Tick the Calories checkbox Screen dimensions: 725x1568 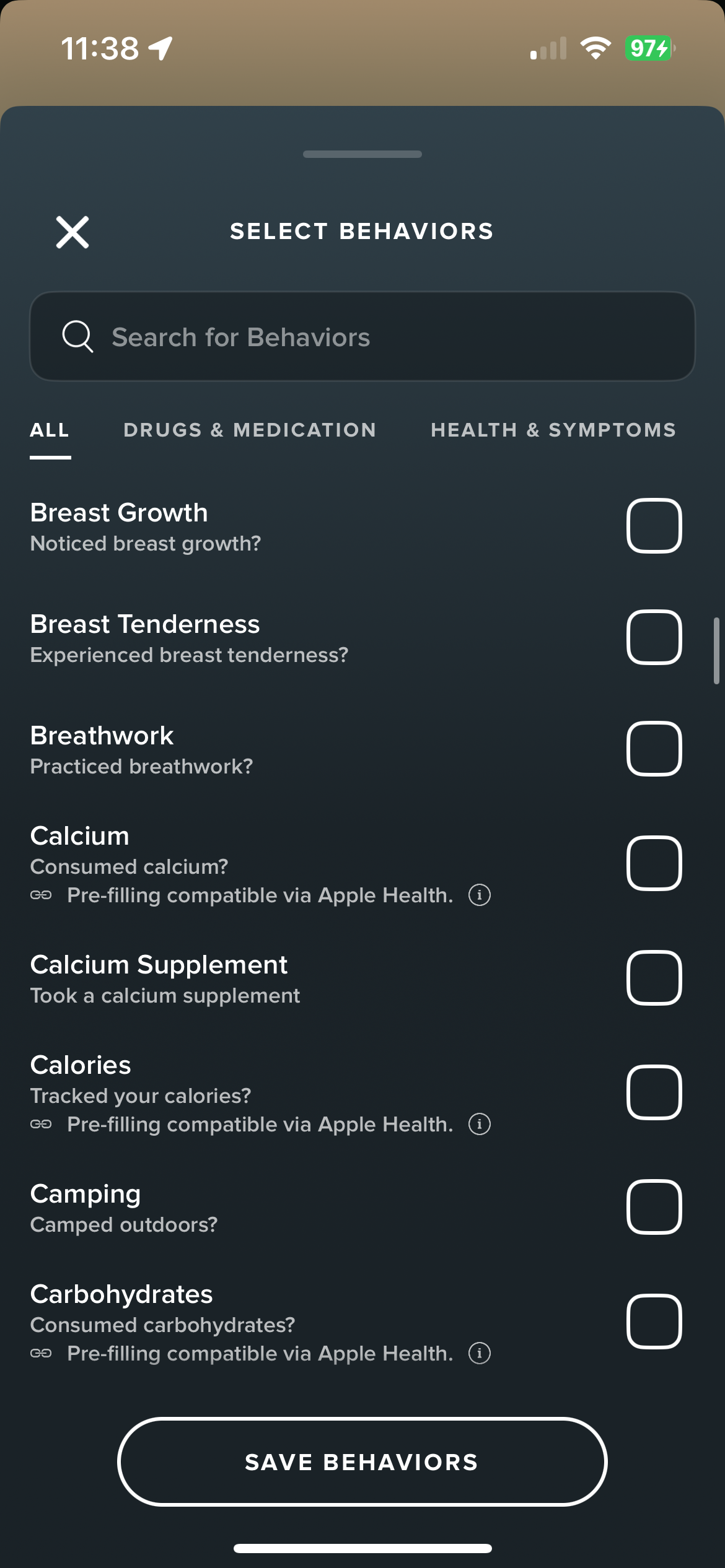pos(654,1092)
